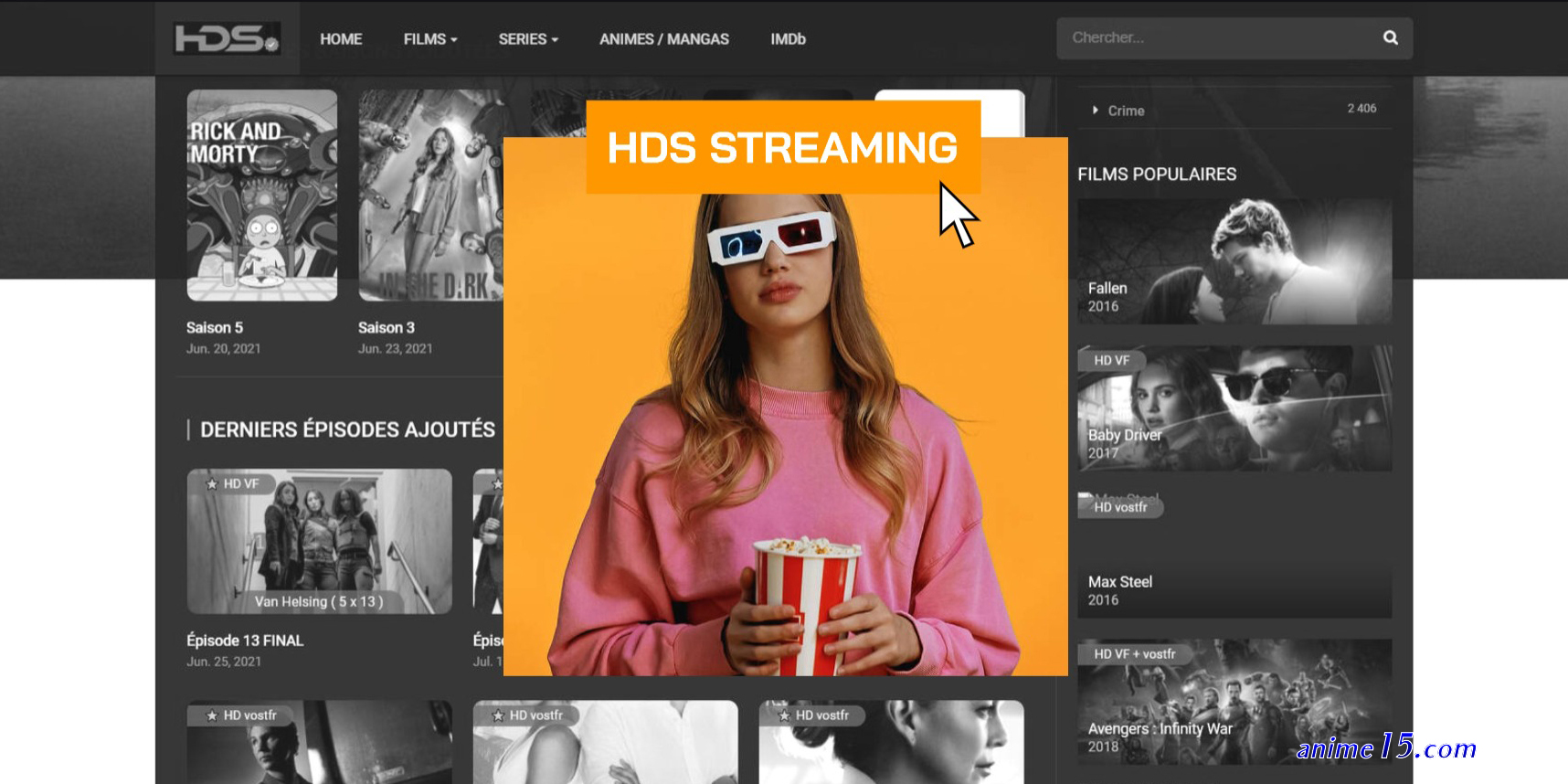
Task: Expand the SERIES dropdown menu
Action: 528,39
